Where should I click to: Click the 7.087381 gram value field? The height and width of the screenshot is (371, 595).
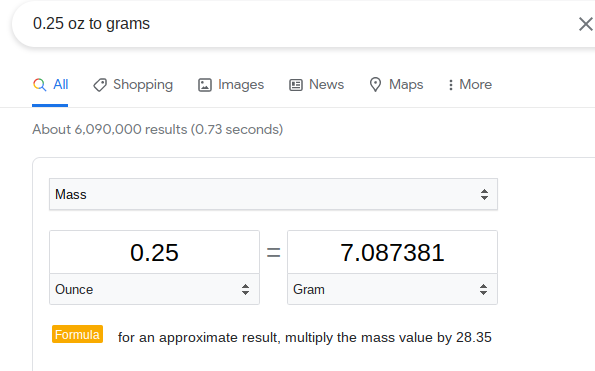pos(392,252)
